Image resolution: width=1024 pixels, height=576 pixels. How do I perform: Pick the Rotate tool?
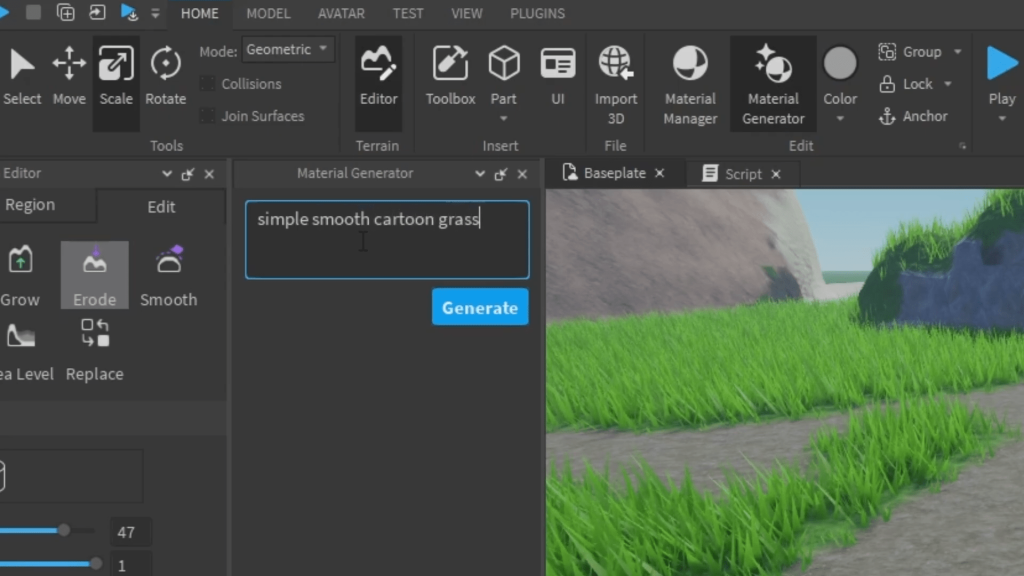pos(165,77)
